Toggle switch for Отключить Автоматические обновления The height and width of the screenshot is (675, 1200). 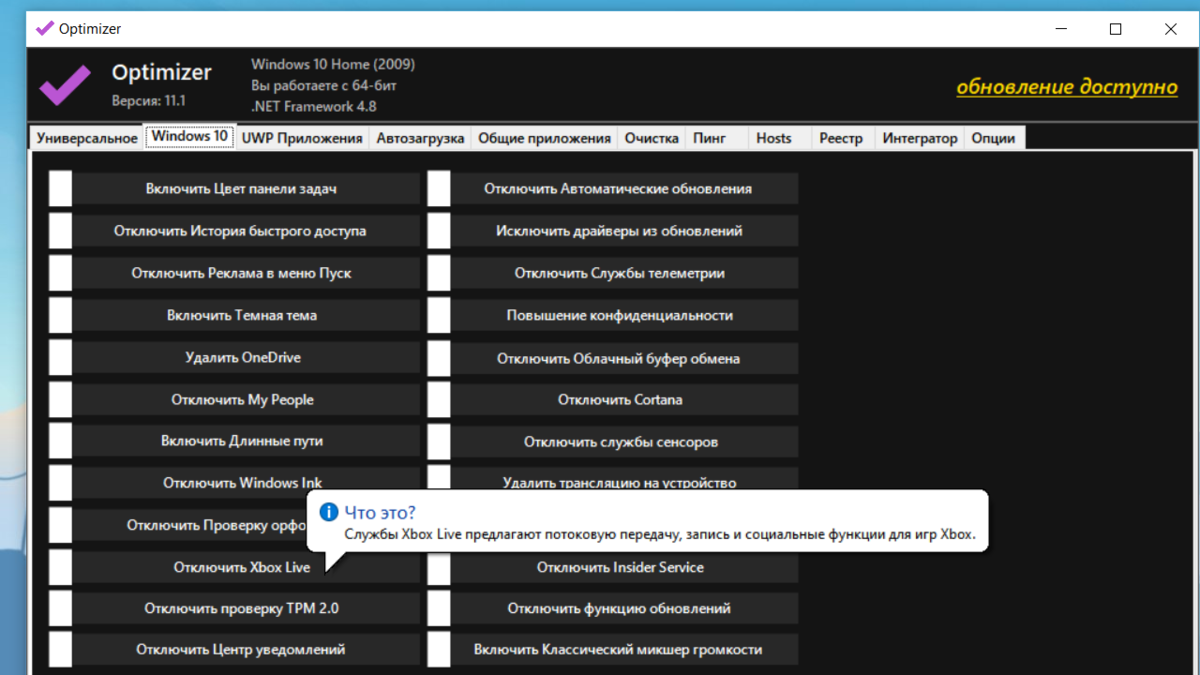coord(439,189)
